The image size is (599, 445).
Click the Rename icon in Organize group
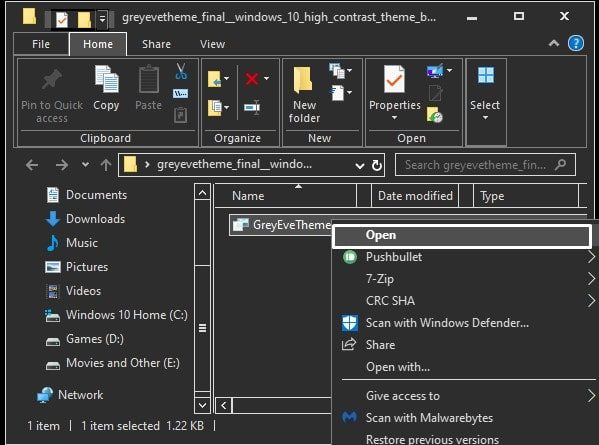pyautogui.click(x=252, y=107)
